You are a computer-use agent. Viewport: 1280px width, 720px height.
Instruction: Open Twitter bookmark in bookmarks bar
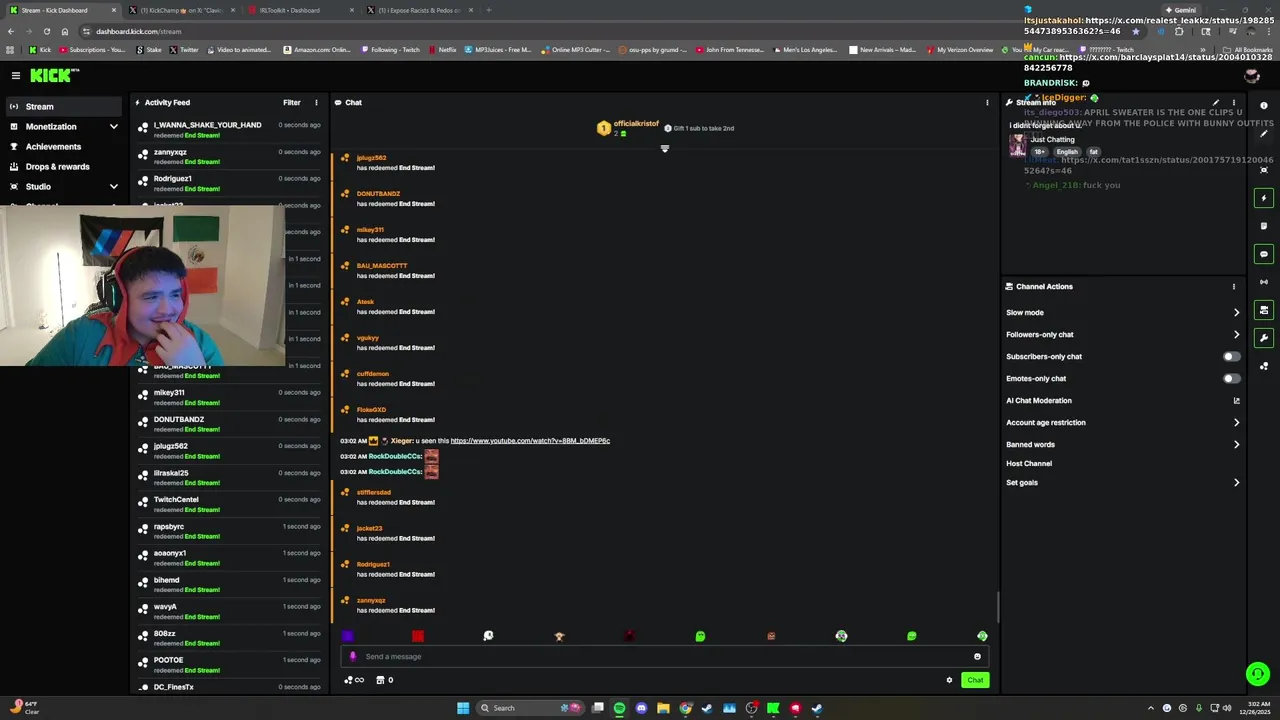tap(184, 50)
